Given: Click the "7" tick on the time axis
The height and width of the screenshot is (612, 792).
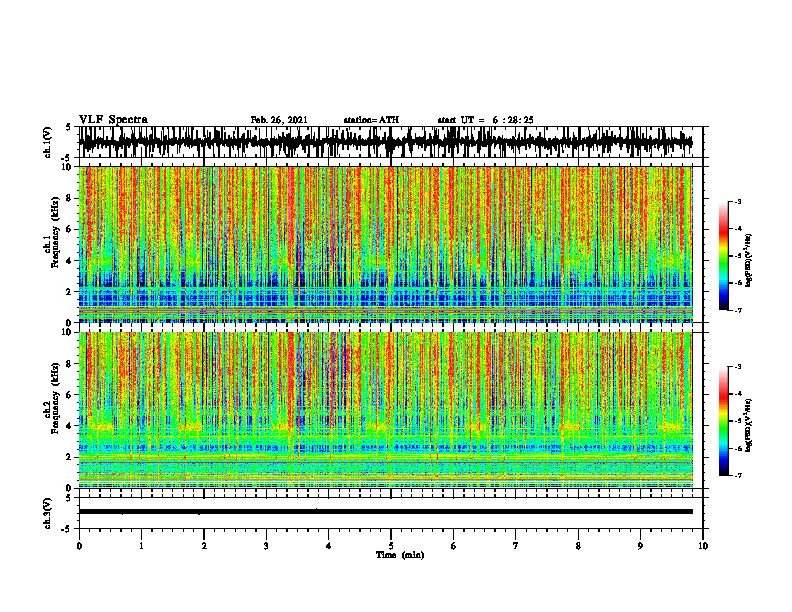Looking at the screenshot, I should 516,546.
